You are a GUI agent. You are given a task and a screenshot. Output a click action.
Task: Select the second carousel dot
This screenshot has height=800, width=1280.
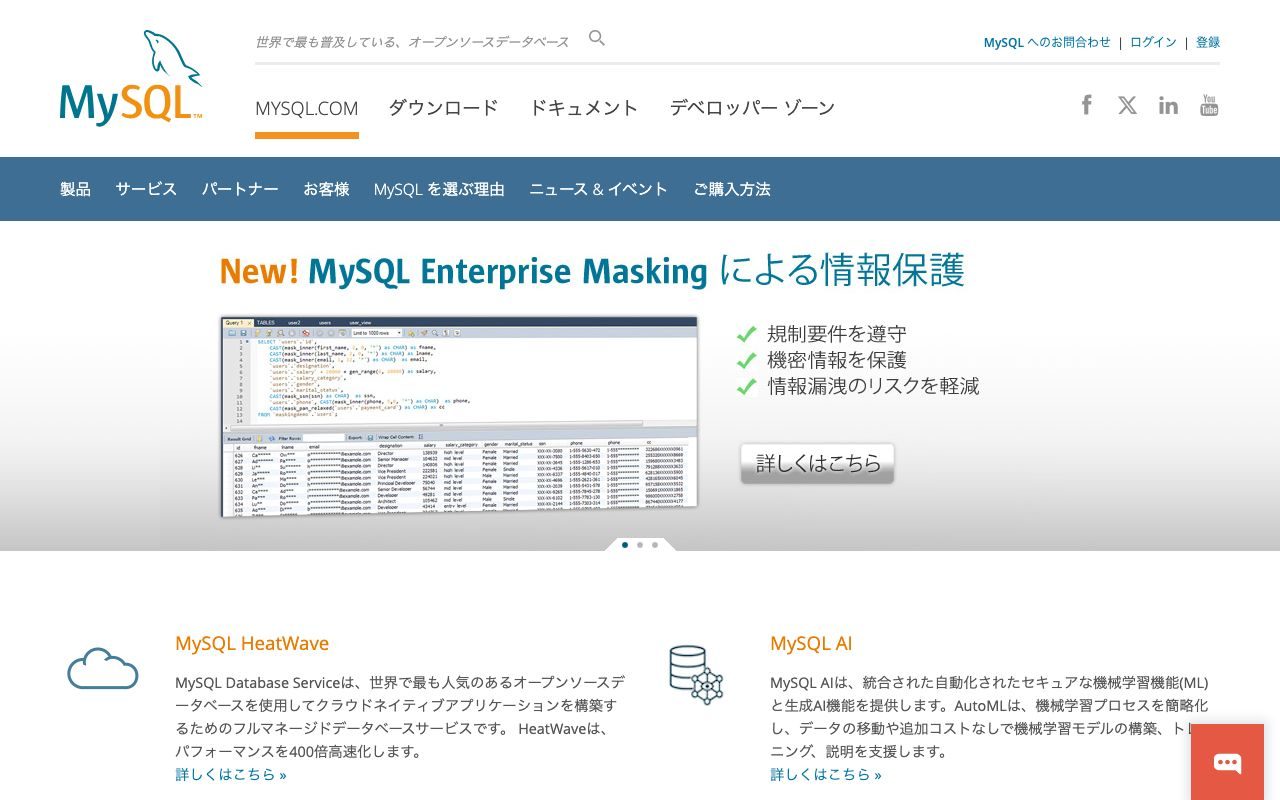(x=640, y=545)
